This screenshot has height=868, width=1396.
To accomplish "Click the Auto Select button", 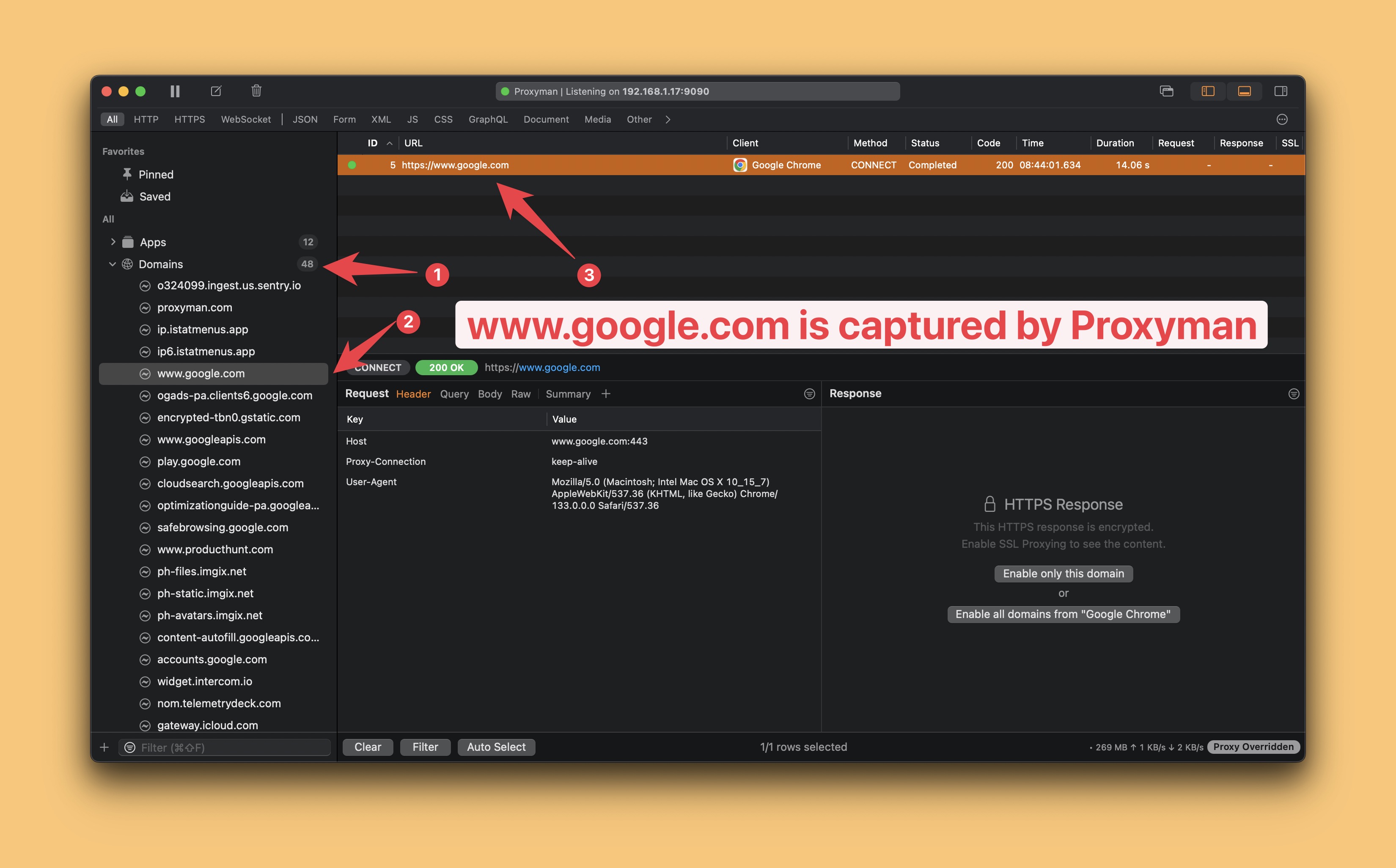I will point(496,747).
